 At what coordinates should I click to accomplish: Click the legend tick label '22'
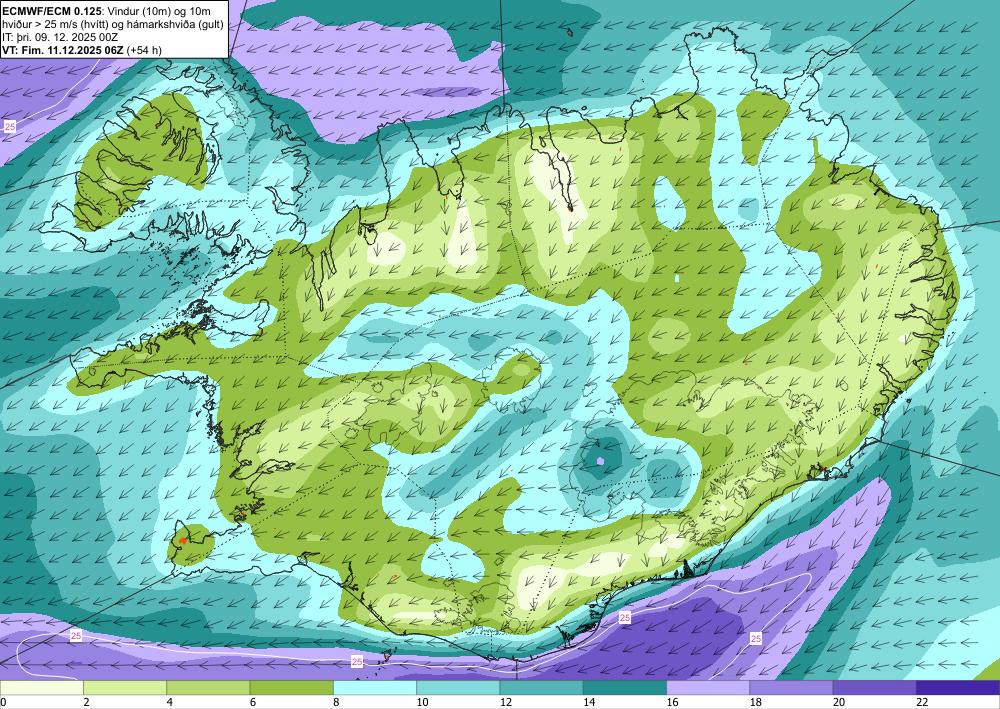[922, 702]
